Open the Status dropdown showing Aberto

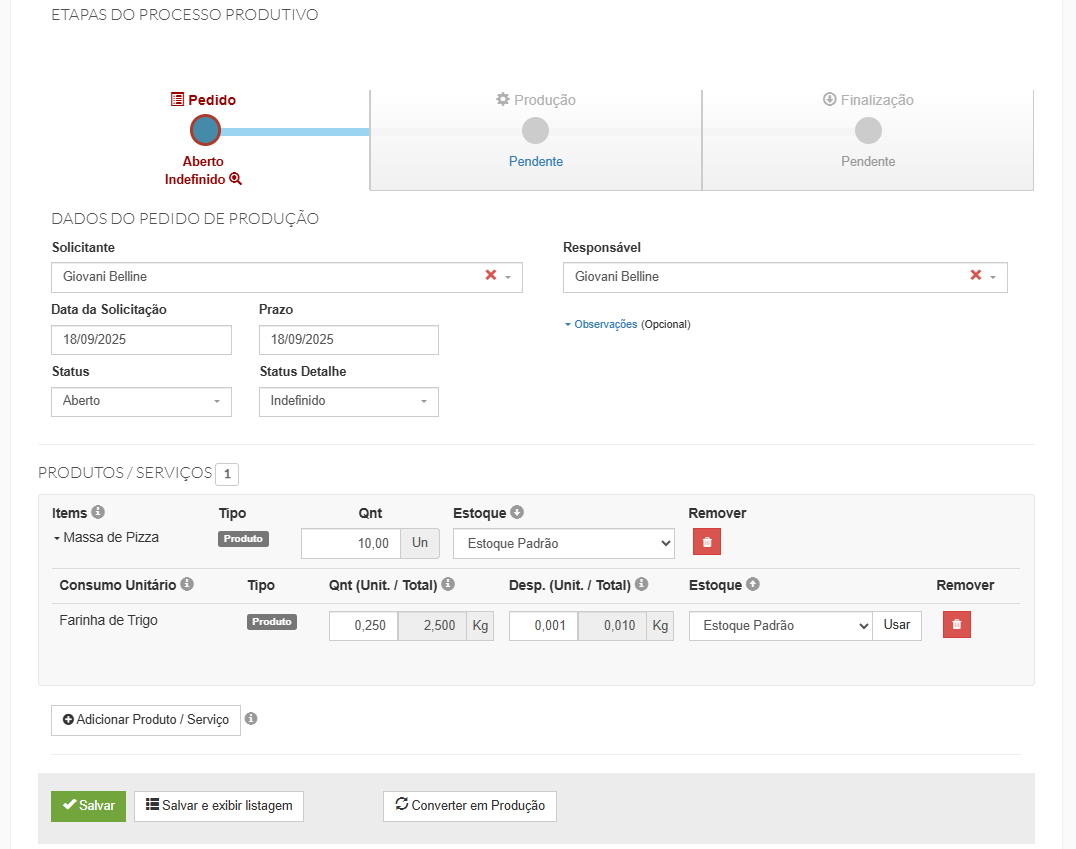pos(141,401)
